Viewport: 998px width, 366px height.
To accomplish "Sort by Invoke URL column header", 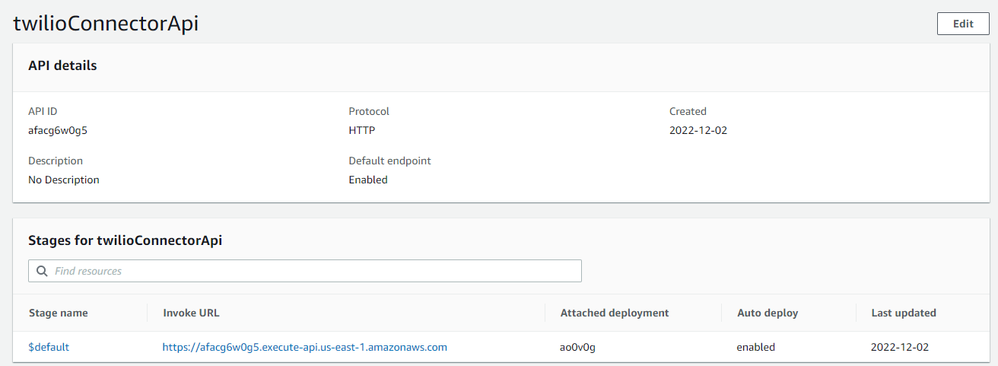I will tap(192, 313).
